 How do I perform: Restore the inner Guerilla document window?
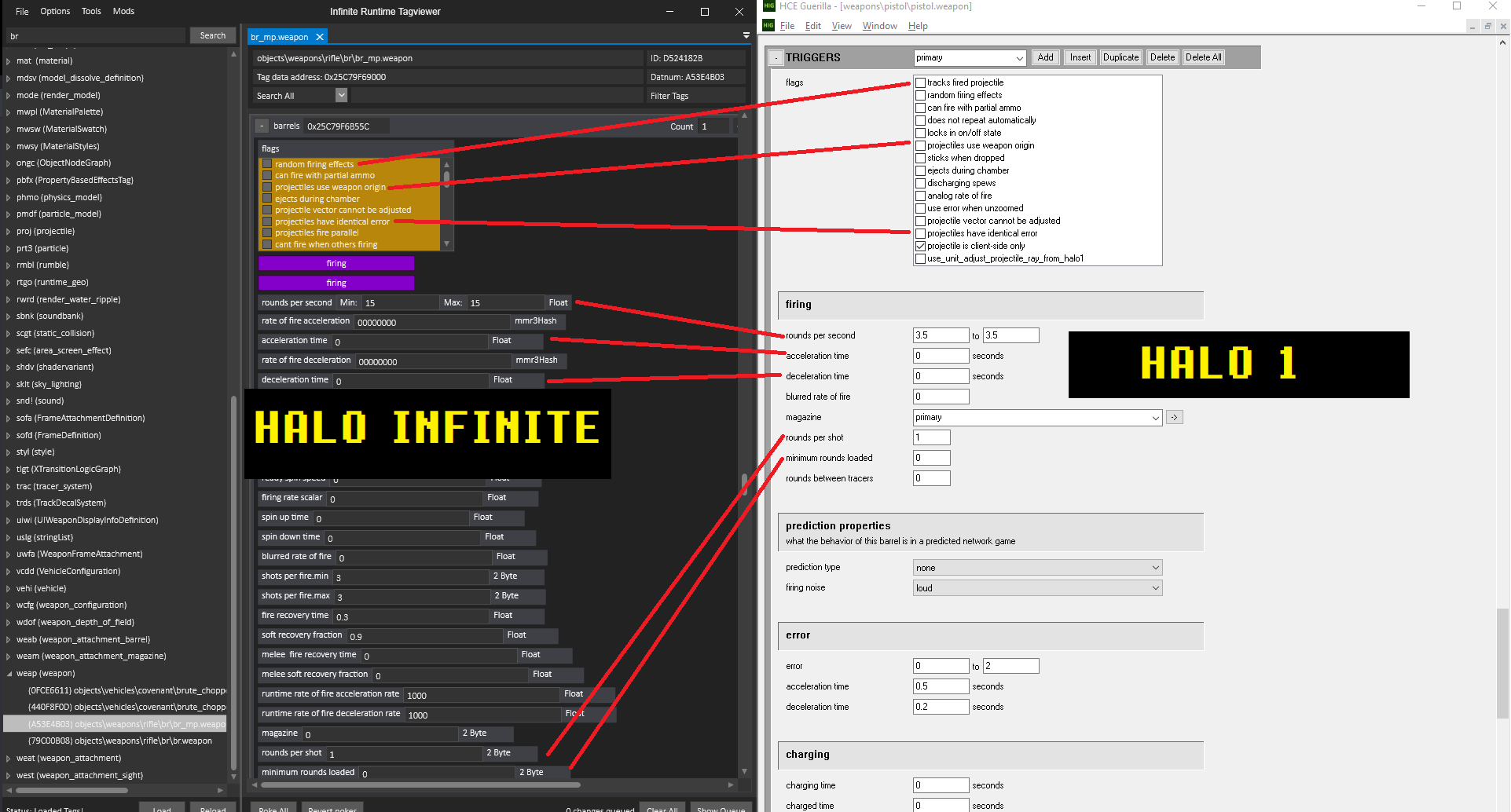(x=1487, y=26)
